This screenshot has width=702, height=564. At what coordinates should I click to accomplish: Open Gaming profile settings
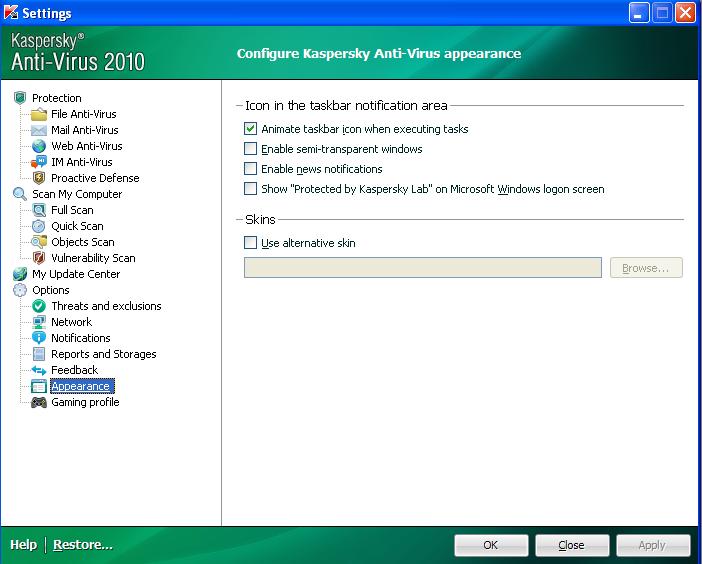click(85, 402)
